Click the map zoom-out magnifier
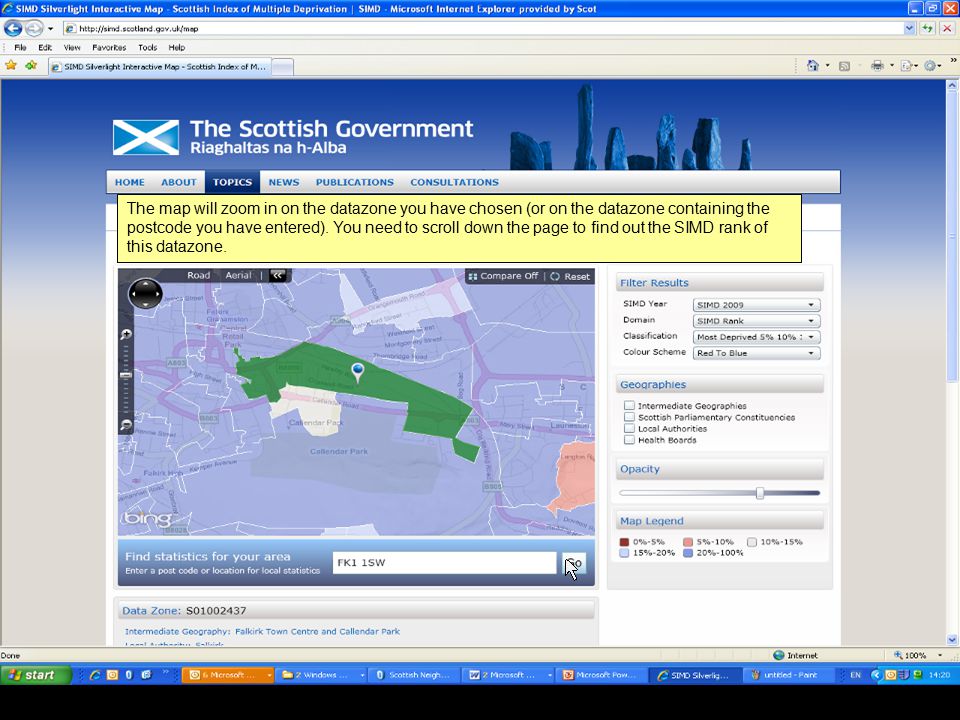Viewport: 960px width, 720px height. coord(126,425)
